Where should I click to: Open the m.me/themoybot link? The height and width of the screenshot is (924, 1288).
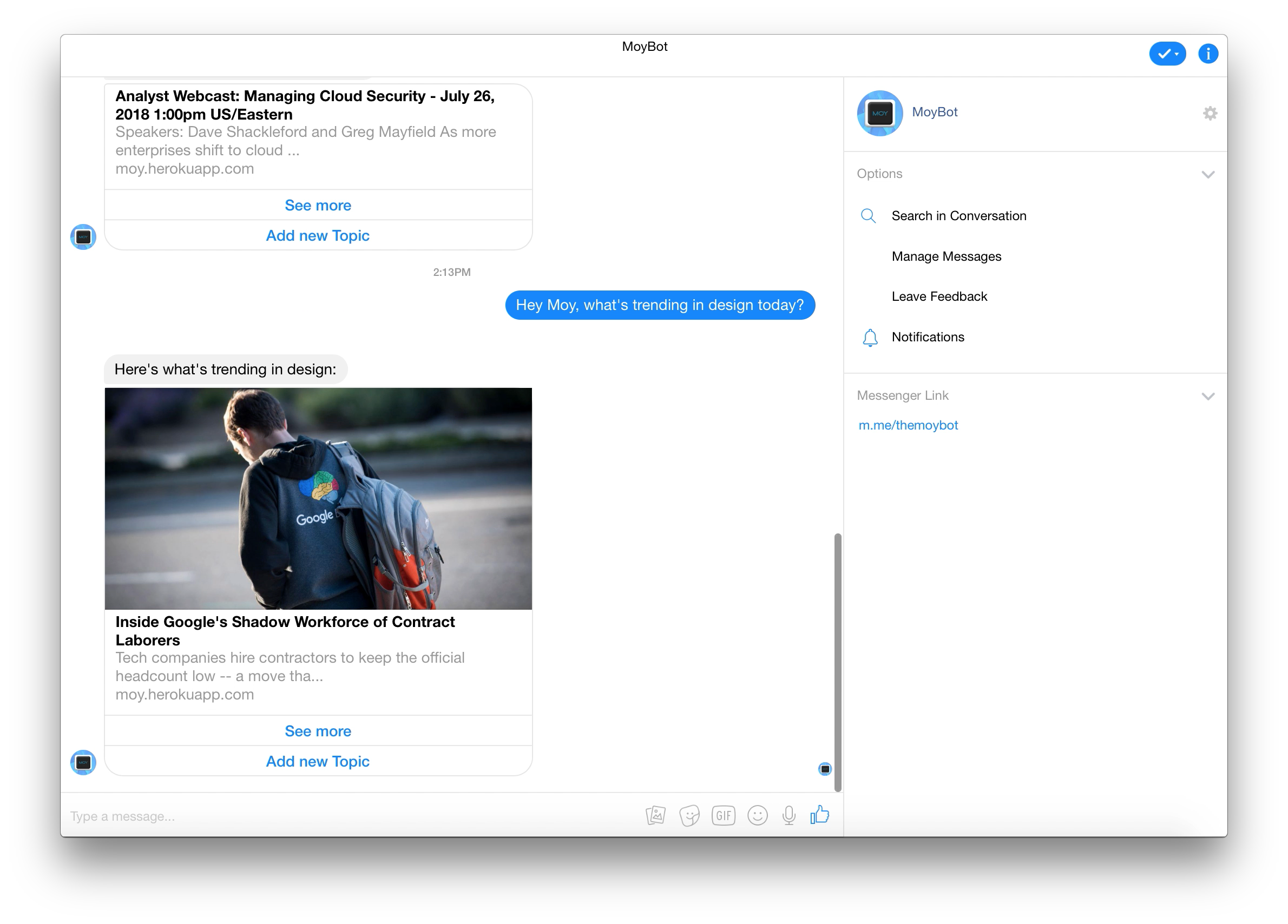point(908,425)
